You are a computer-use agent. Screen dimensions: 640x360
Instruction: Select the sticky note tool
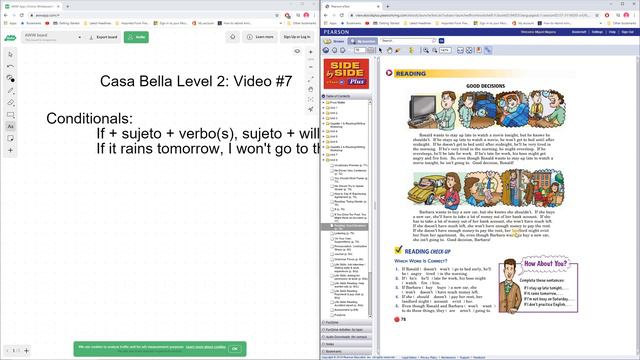pyautogui.click(x=11, y=139)
